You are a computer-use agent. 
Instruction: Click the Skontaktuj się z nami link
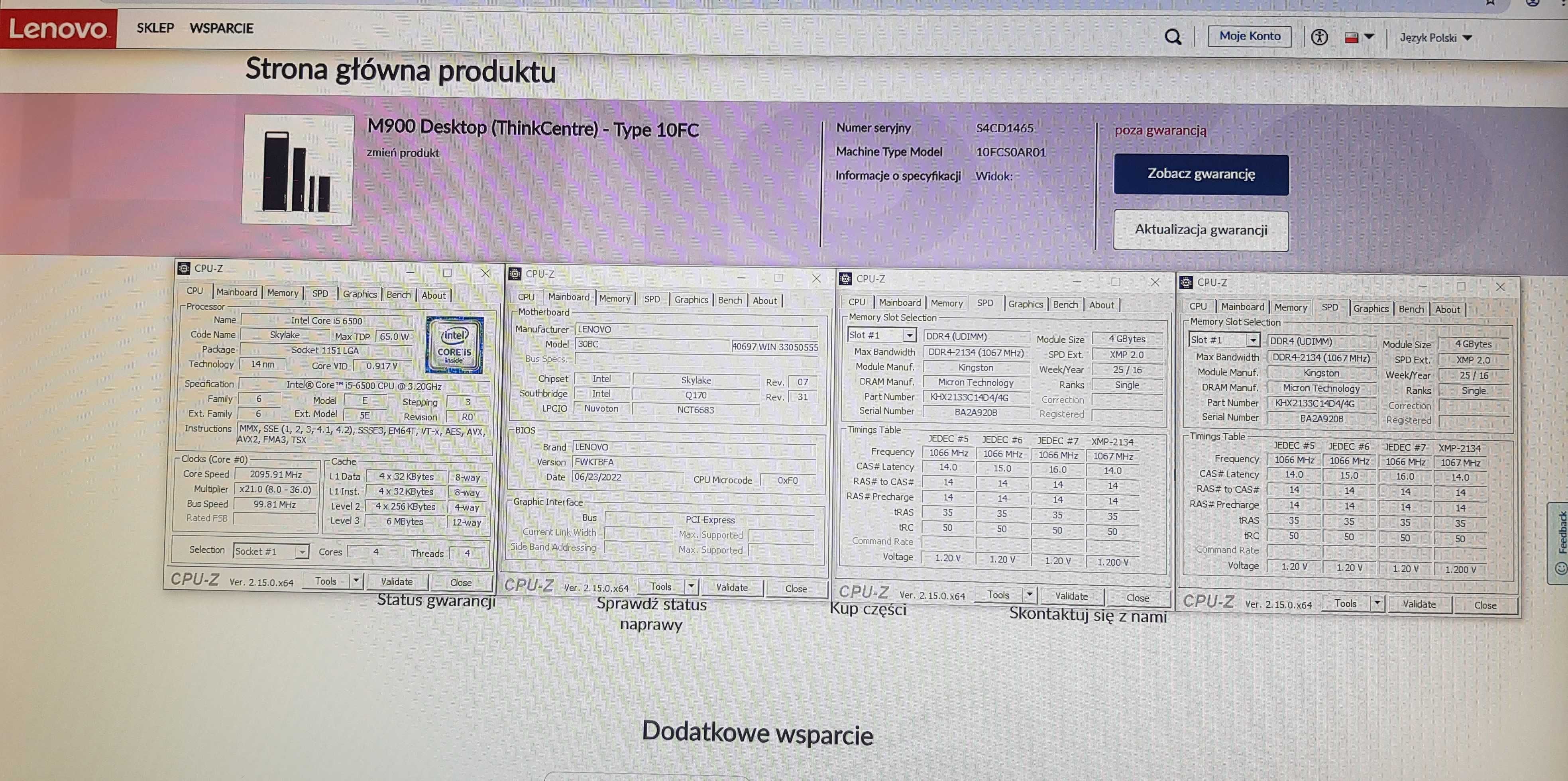click(1088, 615)
